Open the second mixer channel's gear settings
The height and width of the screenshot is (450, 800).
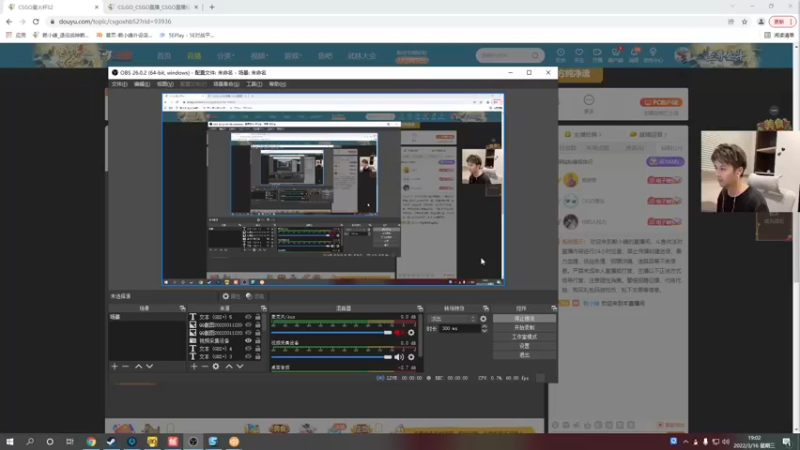411,357
